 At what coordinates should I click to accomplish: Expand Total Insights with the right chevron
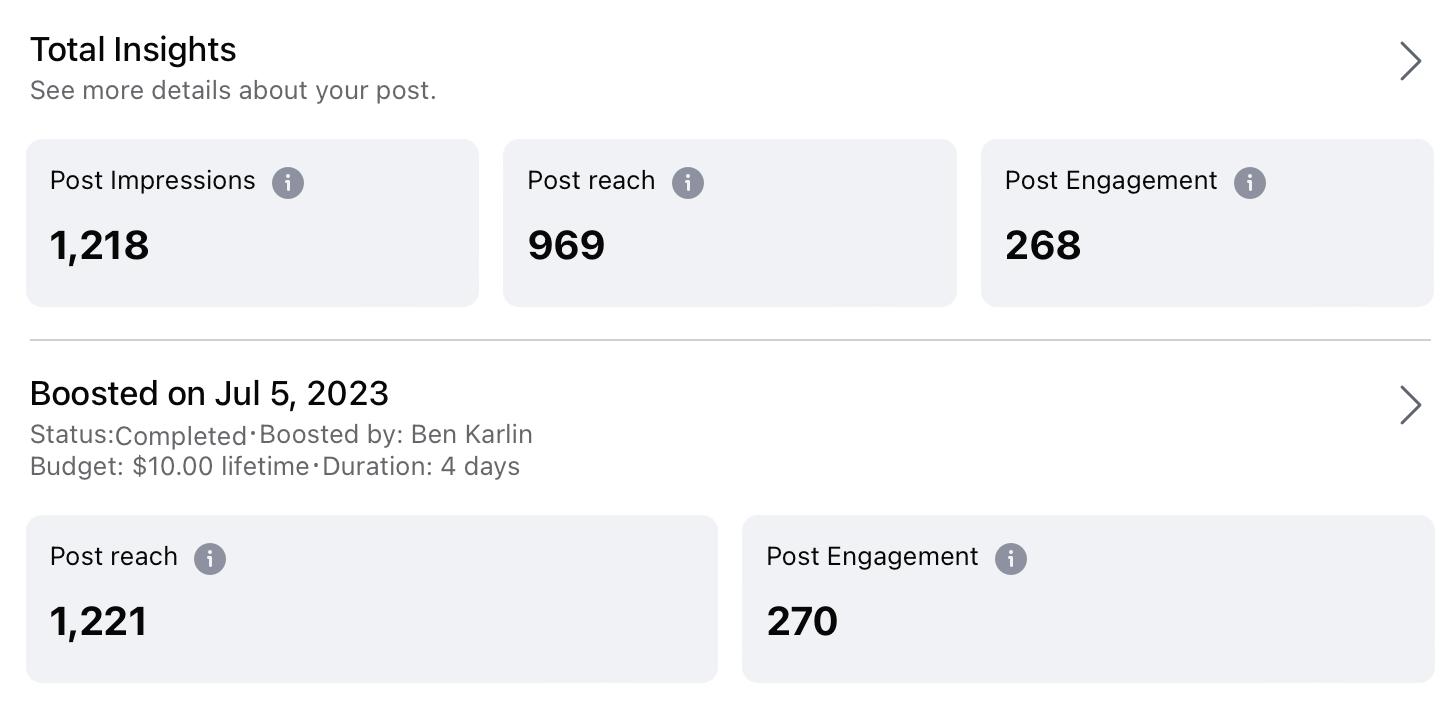point(1410,61)
